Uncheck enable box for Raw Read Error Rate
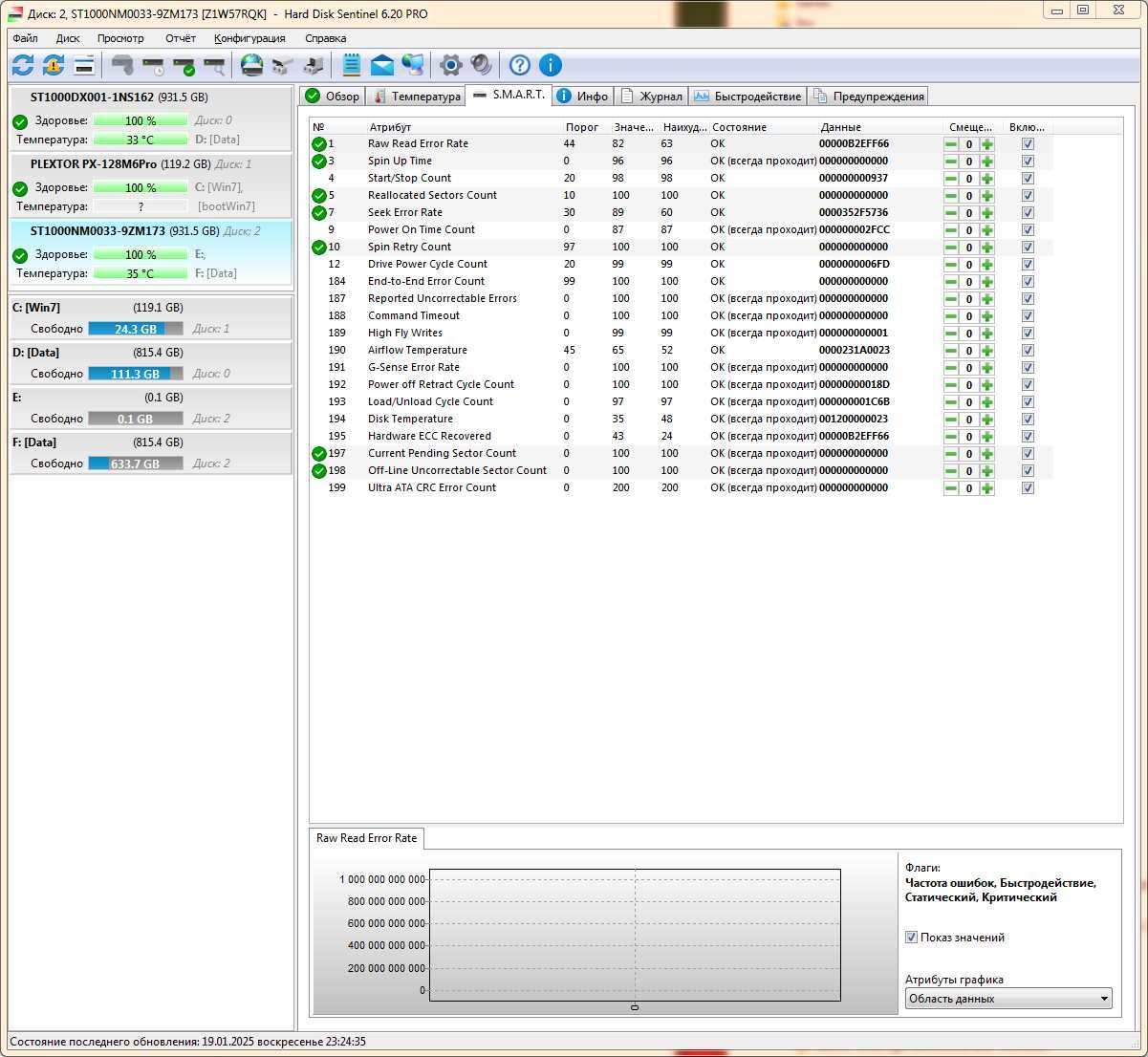 [x=1028, y=144]
